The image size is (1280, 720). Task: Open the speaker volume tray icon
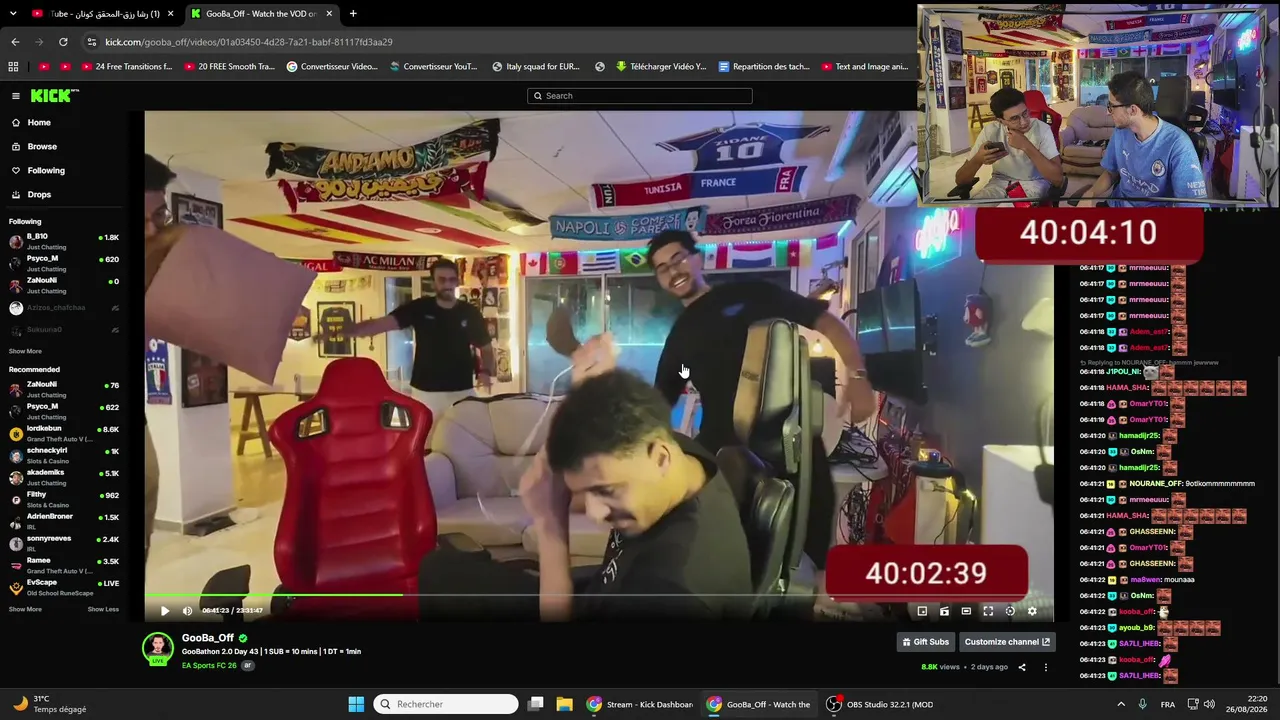[1209, 704]
